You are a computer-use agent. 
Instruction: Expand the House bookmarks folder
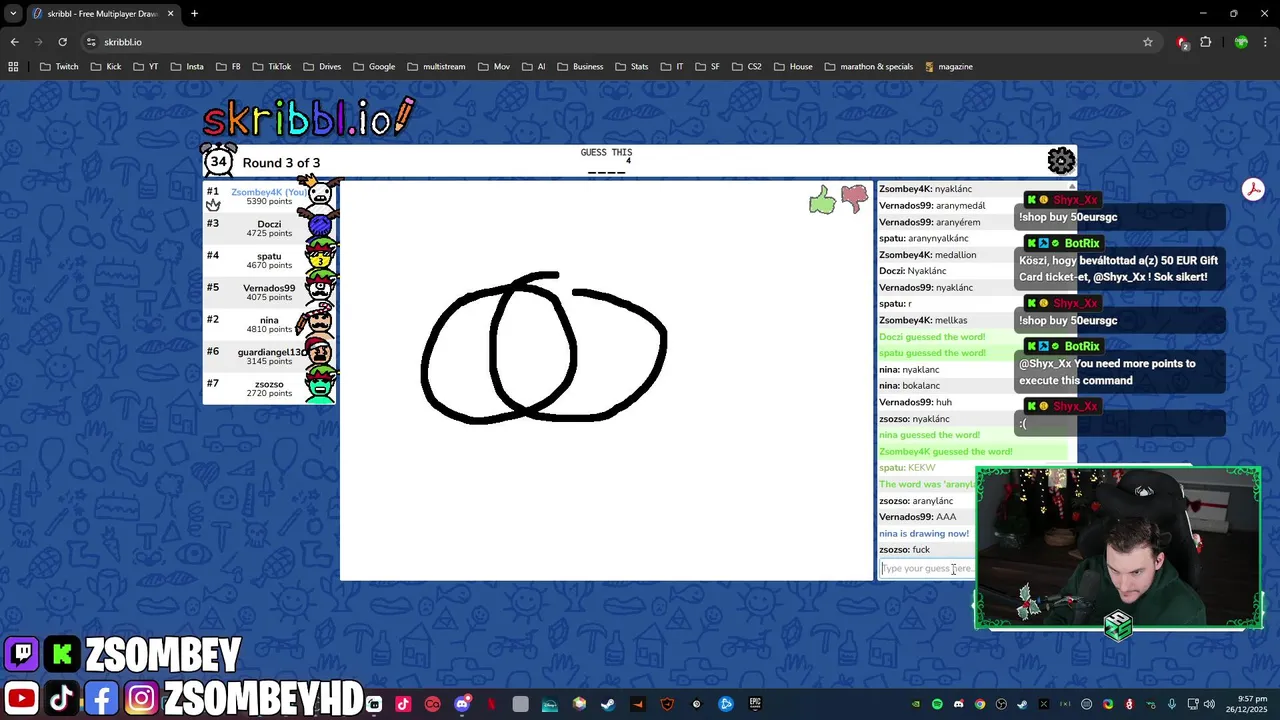(791, 67)
